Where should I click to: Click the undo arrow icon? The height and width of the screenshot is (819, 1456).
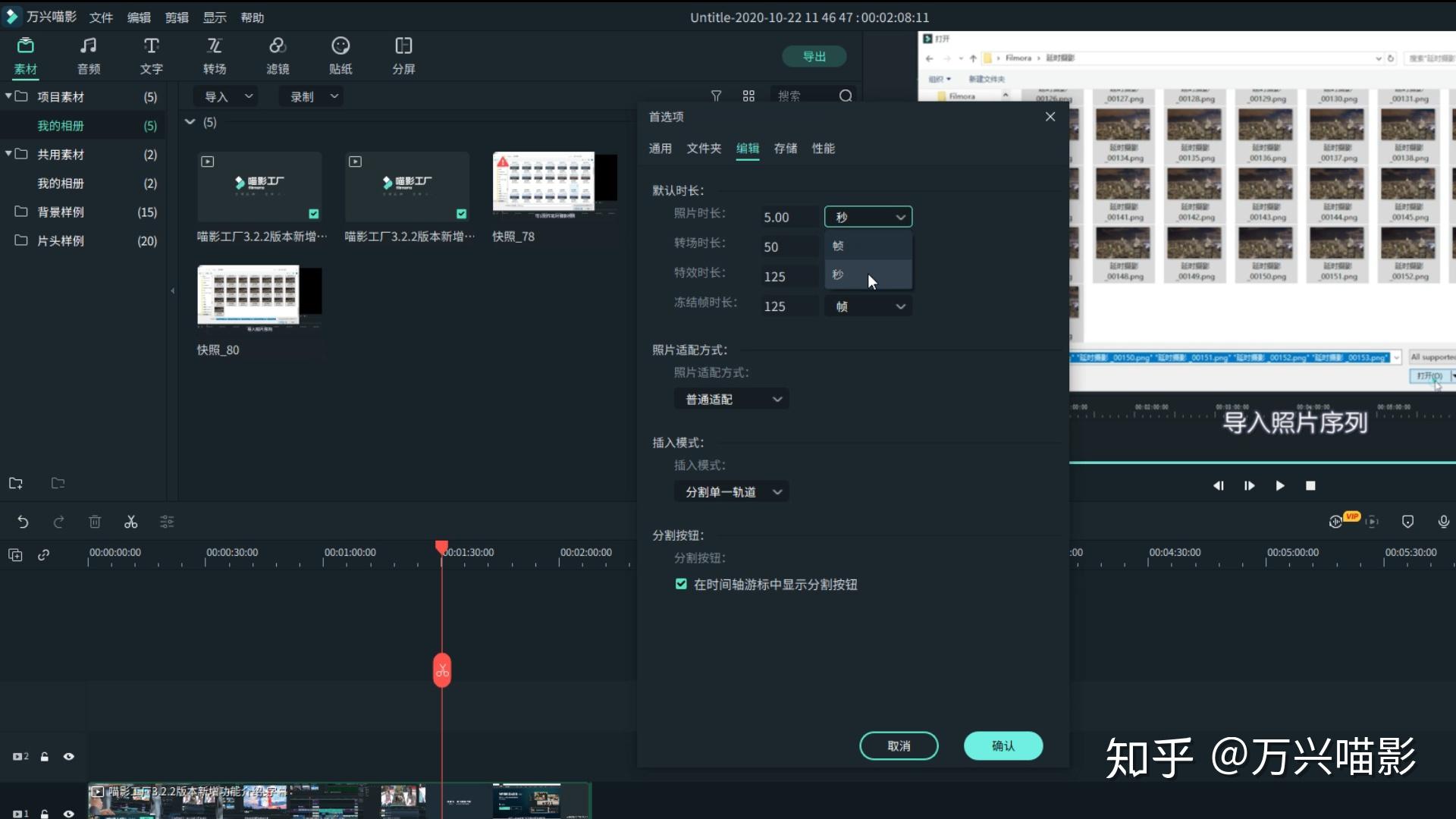23,522
